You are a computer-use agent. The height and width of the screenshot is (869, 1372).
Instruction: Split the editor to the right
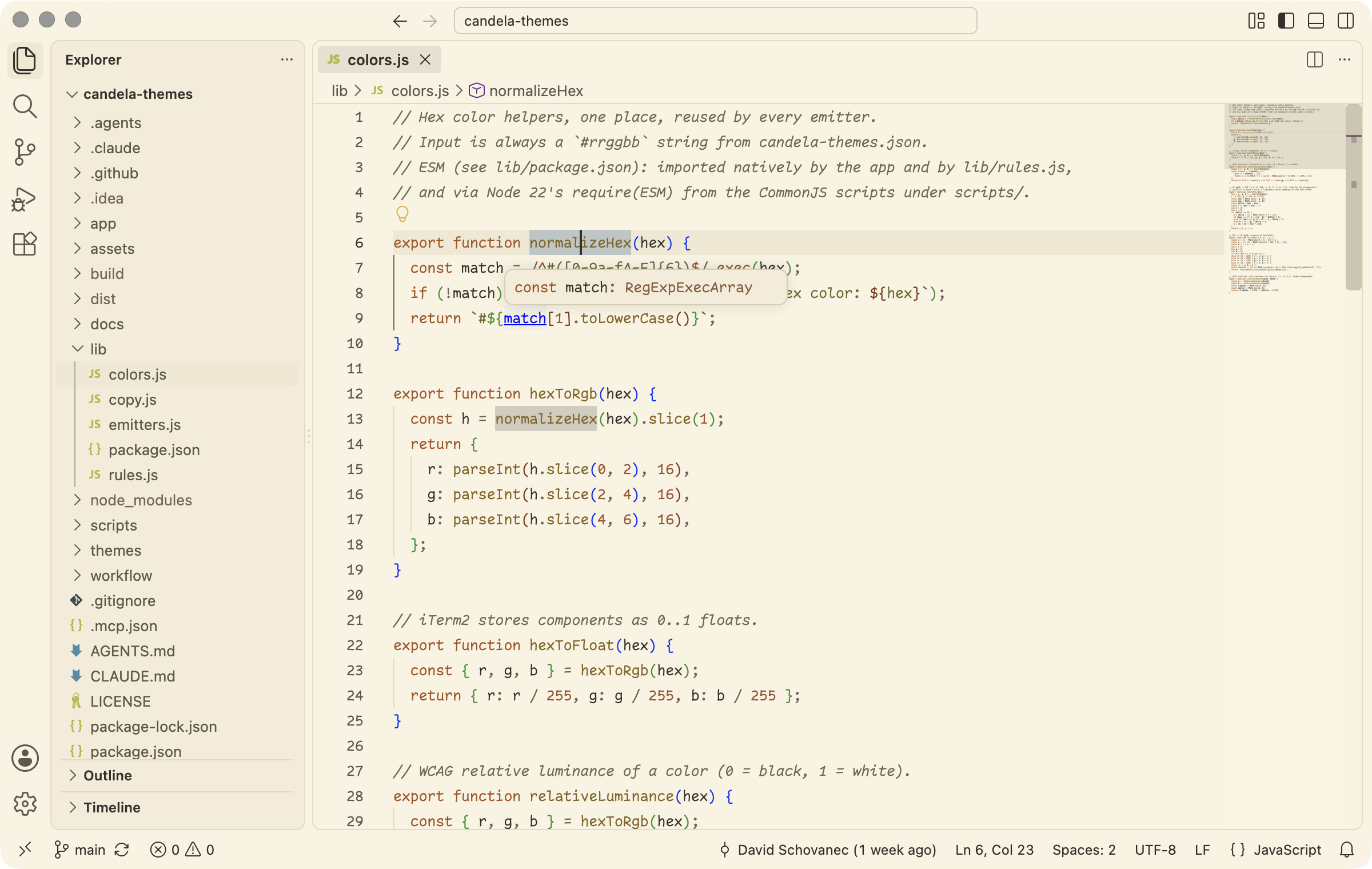coord(1315,59)
